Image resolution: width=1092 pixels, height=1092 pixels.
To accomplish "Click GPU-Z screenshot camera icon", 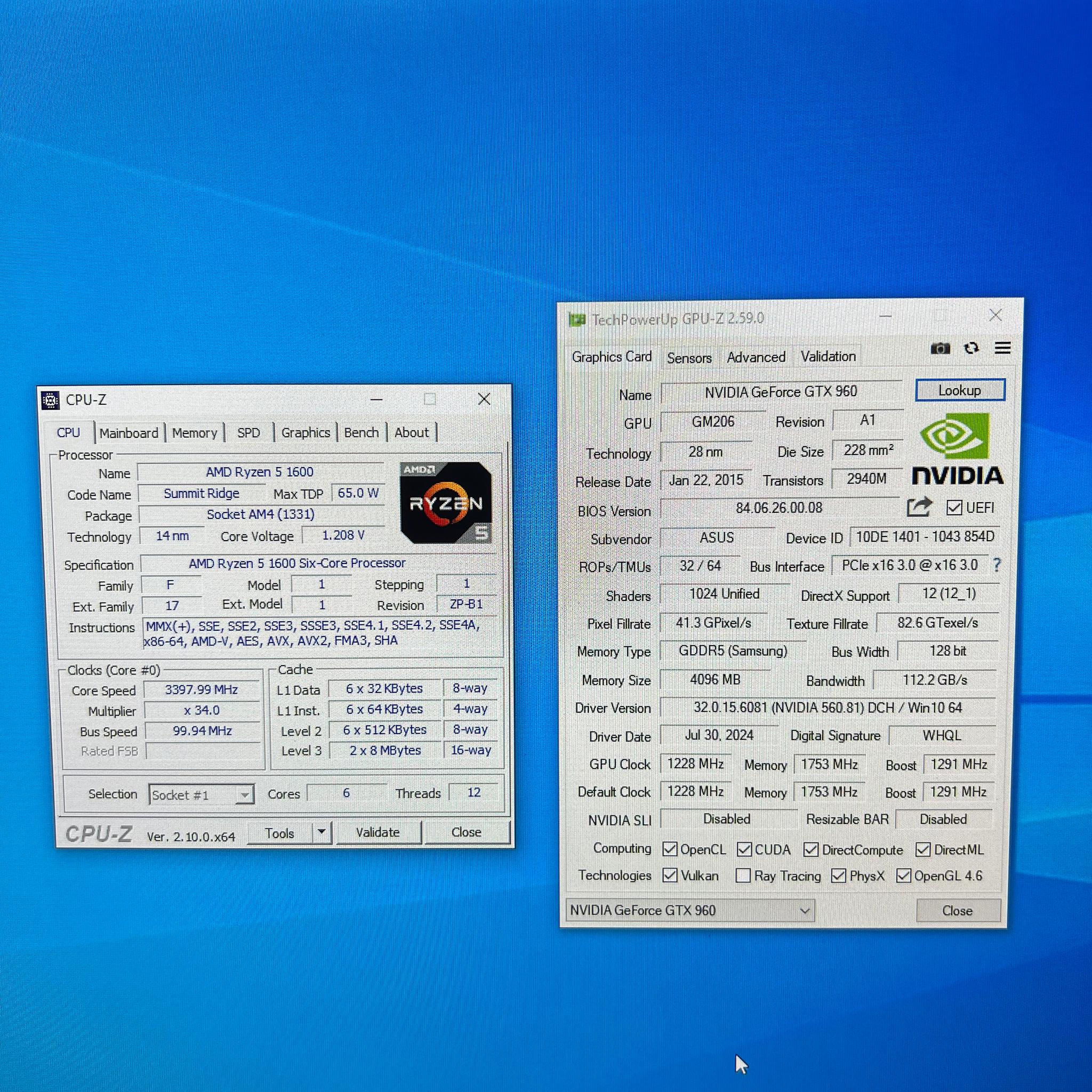I will point(940,348).
